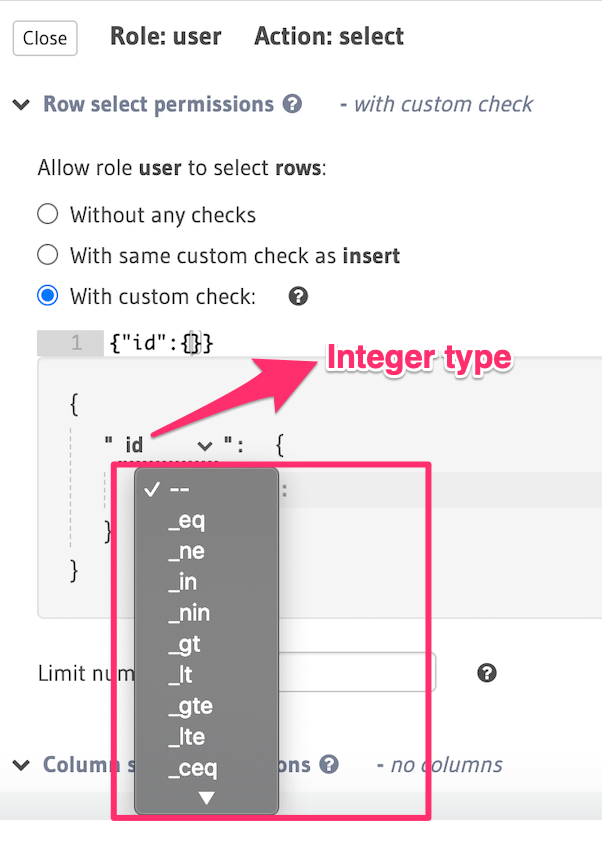Pick the _nin operator option
The image size is (602, 862).
(189, 613)
